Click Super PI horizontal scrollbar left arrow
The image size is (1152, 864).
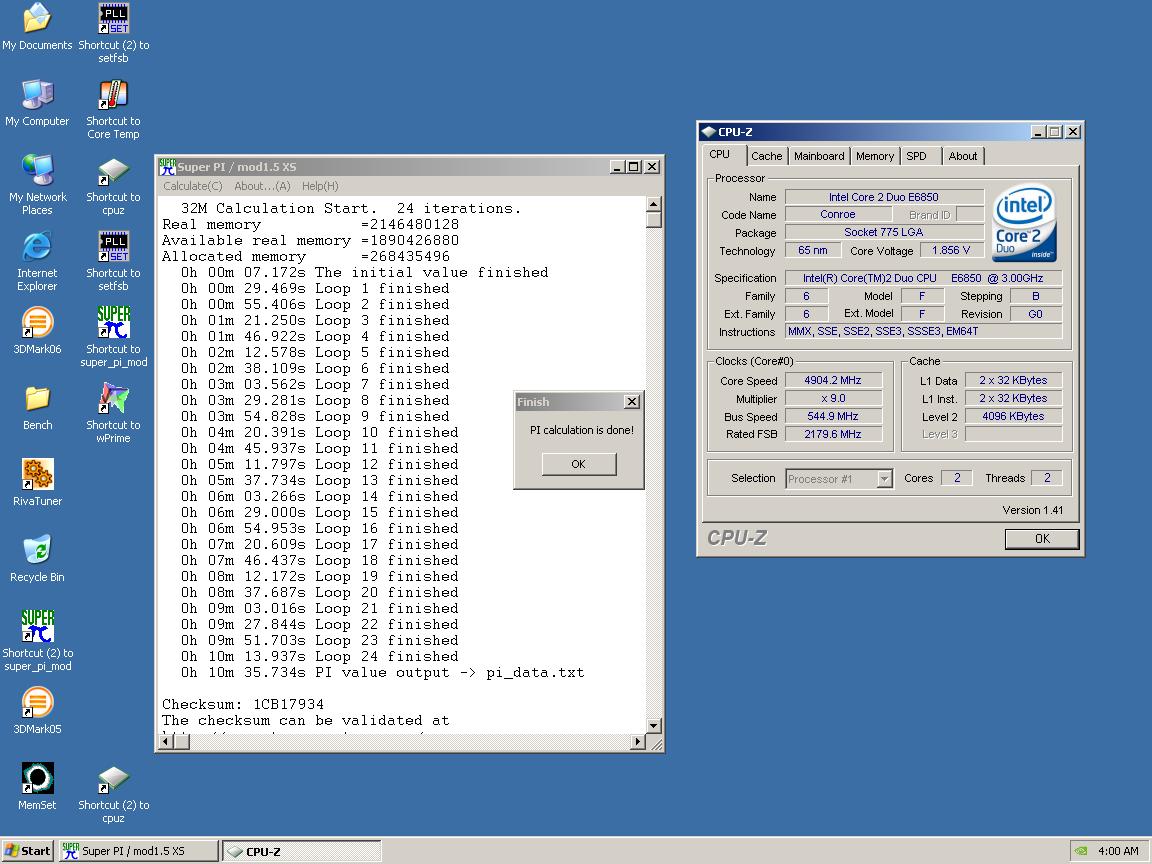(166, 742)
